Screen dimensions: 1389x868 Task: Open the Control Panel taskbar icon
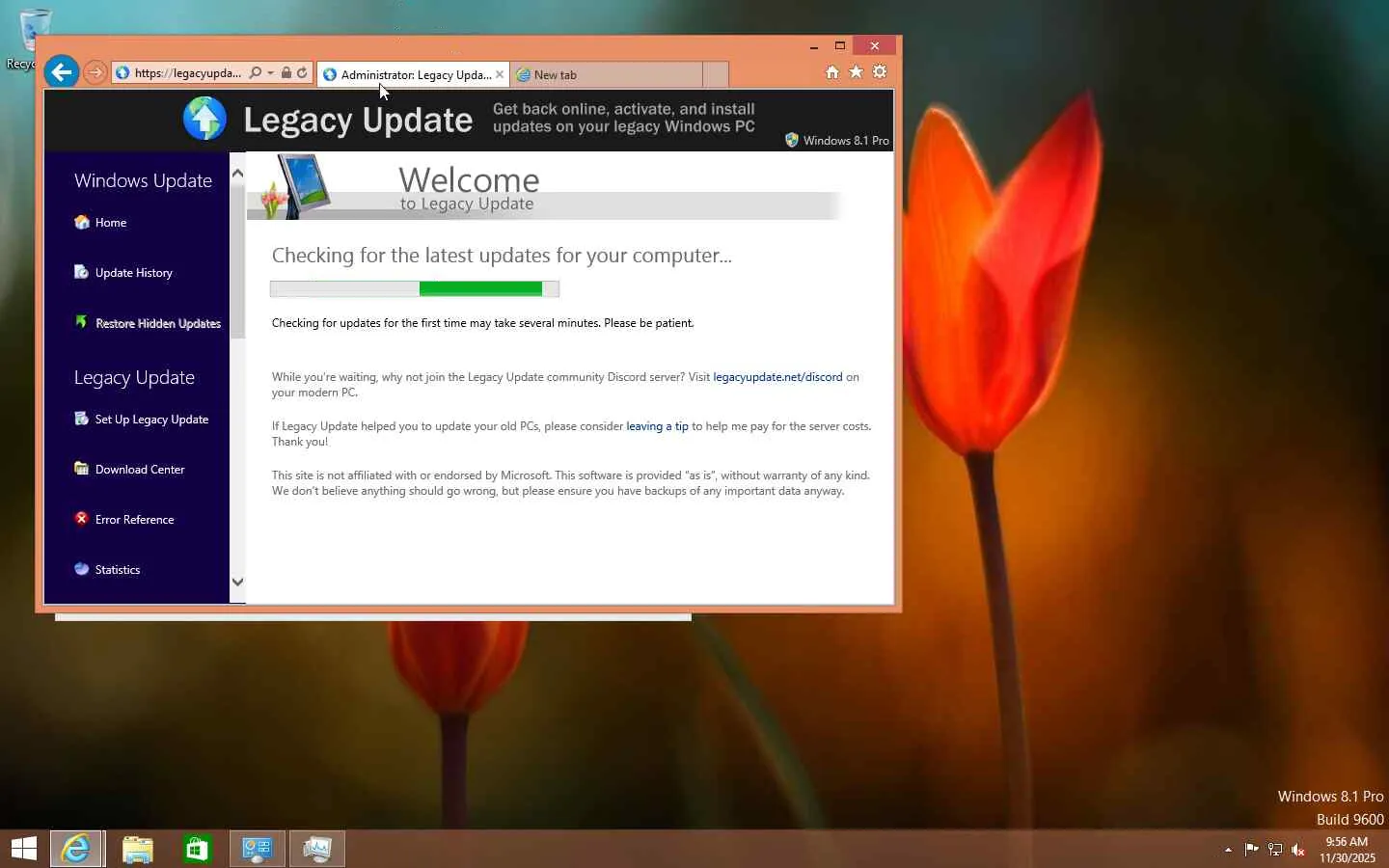[x=257, y=849]
